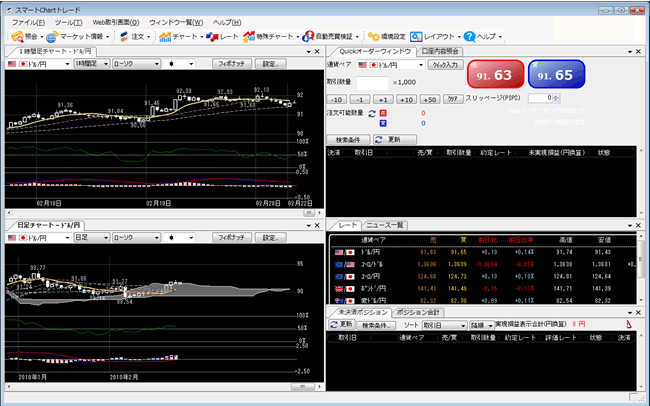
Task: Expand the ソート 取引日 dropdown
Action: [x=463, y=326]
